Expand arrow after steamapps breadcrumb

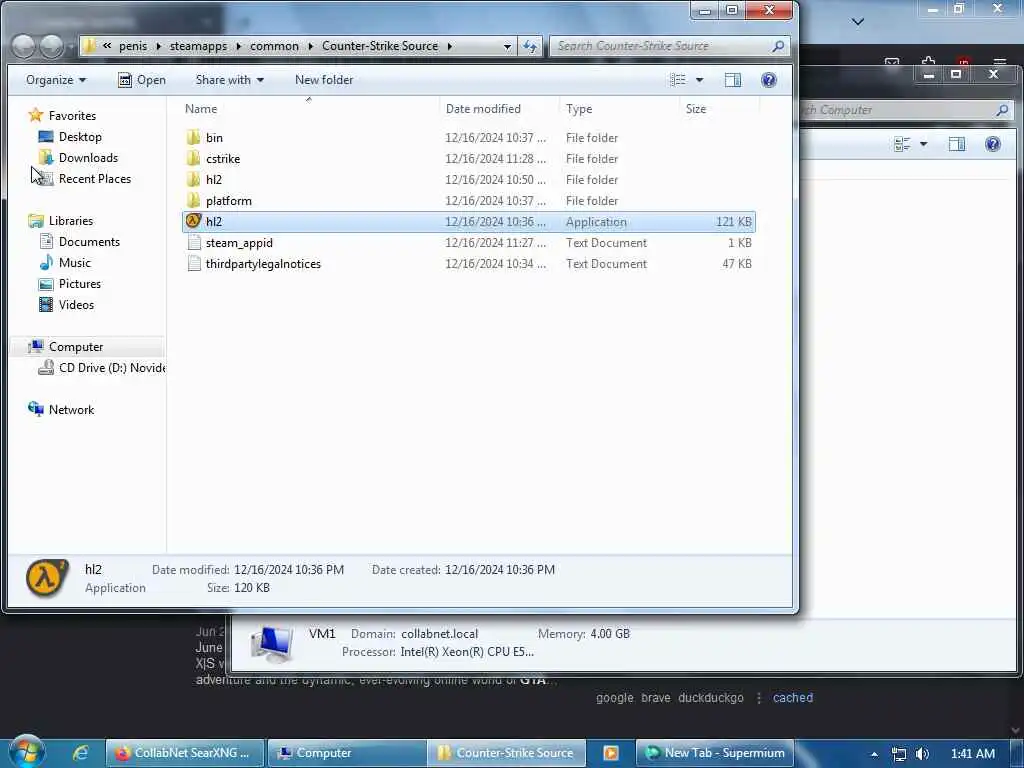coord(238,46)
